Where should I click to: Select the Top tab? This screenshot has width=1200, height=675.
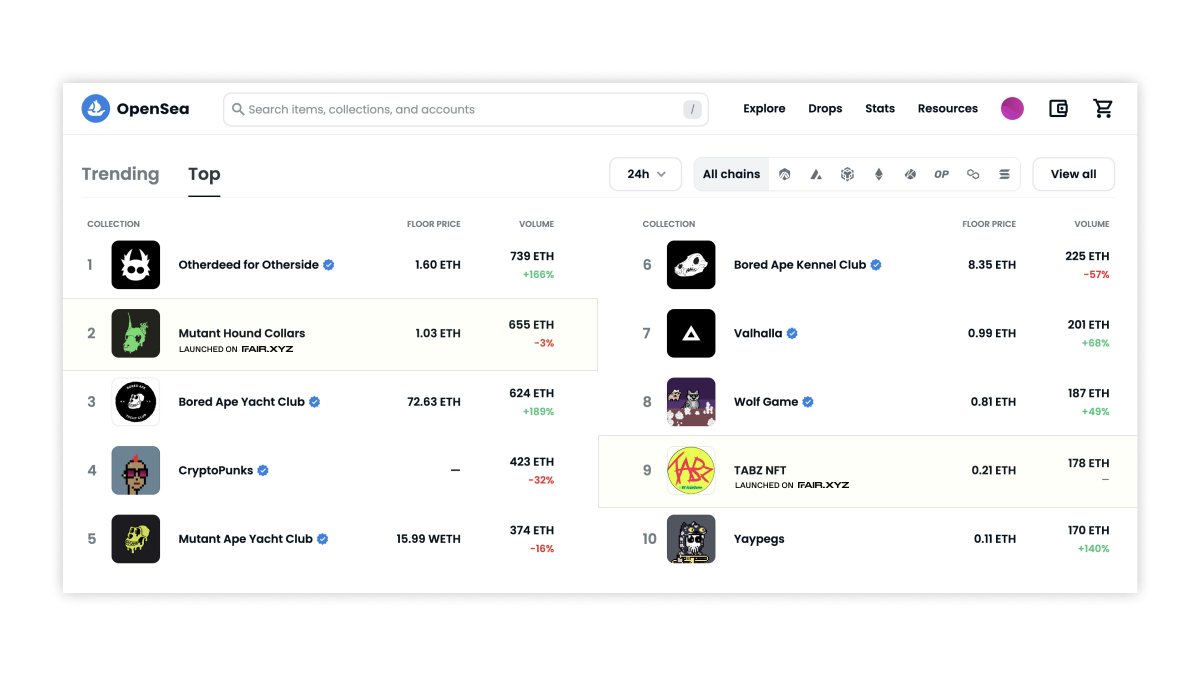coord(204,174)
